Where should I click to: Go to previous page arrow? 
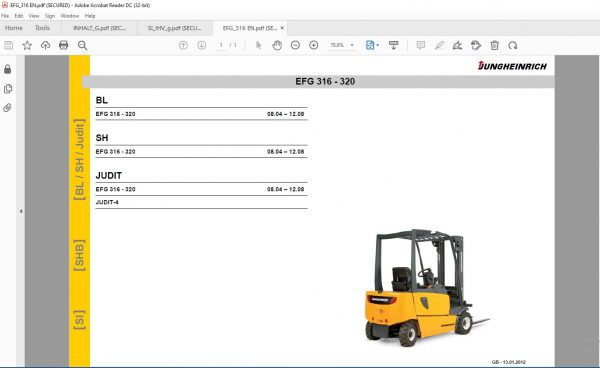(183, 45)
